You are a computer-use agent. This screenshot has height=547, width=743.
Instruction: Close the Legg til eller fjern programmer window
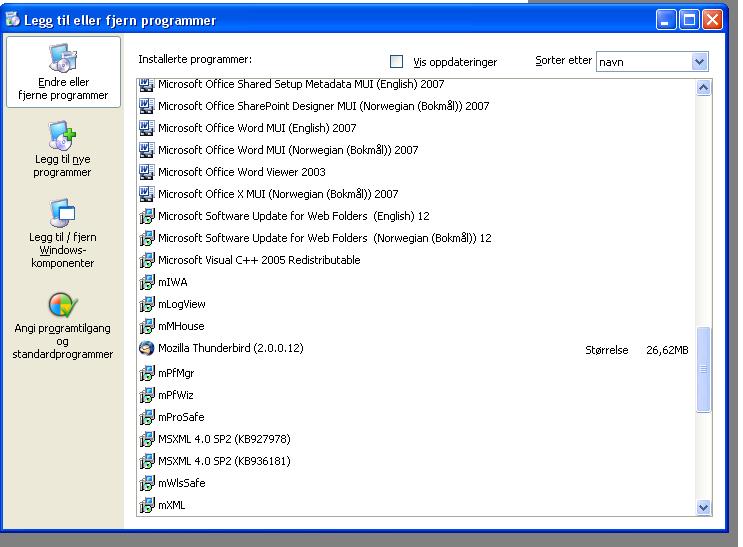pos(712,20)
